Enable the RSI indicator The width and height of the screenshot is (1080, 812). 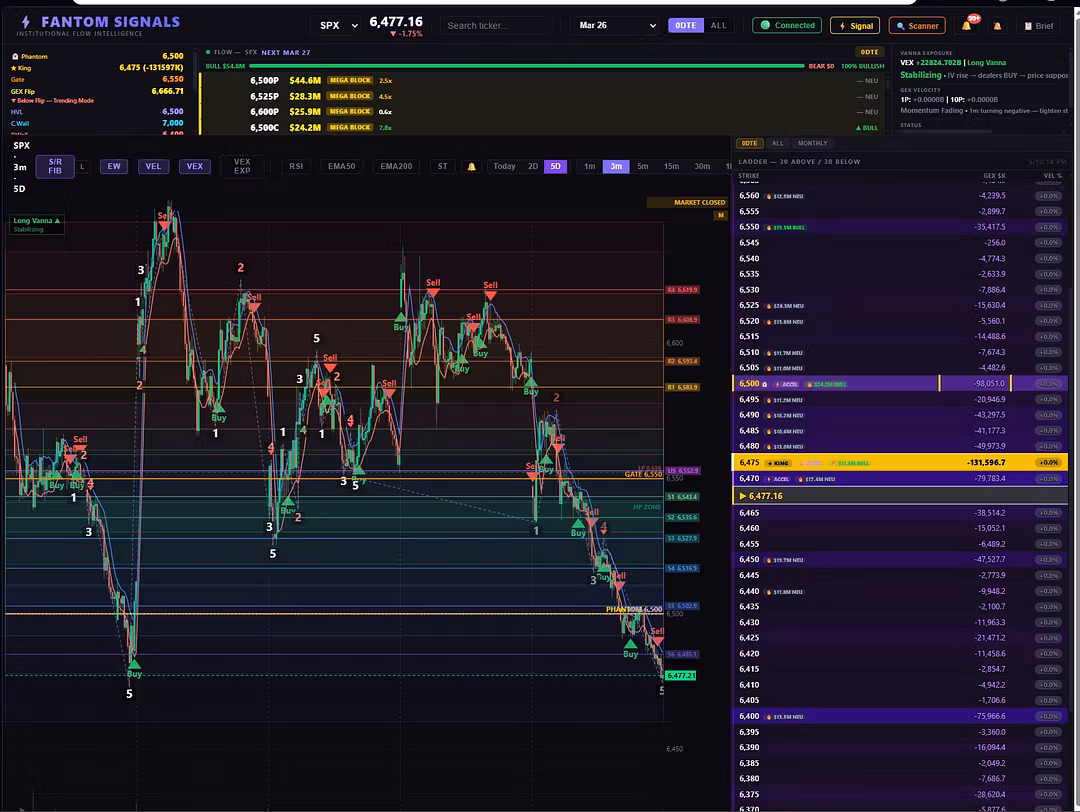click(x=295, y=167)
